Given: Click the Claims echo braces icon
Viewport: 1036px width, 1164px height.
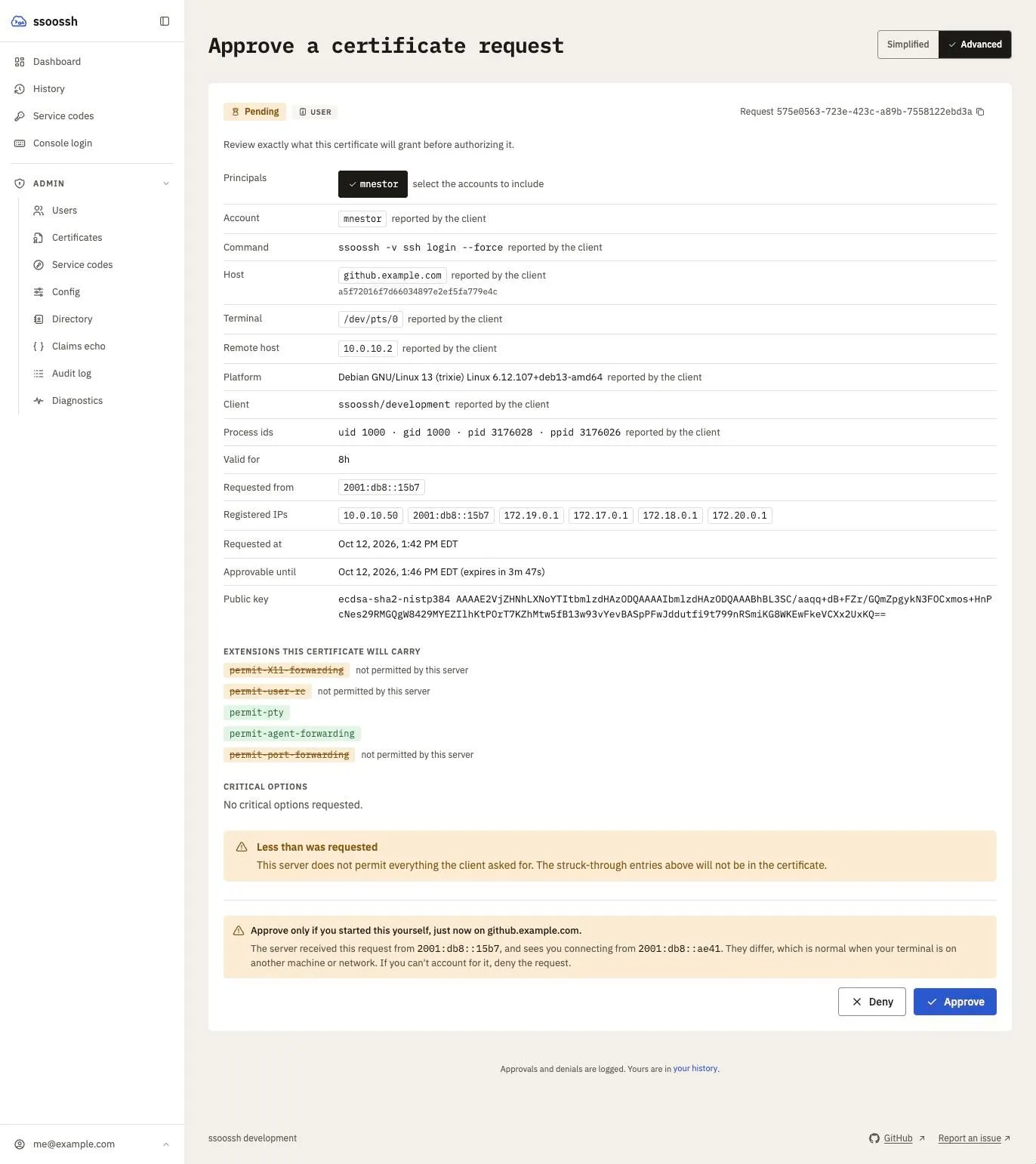Looking at the screenshot, I should pos(39,346).
